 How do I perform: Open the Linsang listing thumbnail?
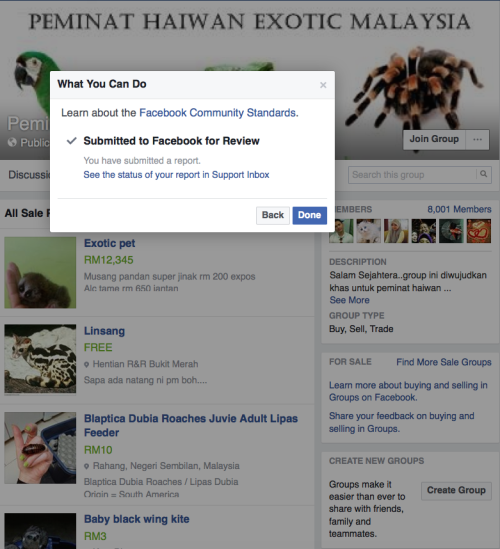tap(40, 359)
